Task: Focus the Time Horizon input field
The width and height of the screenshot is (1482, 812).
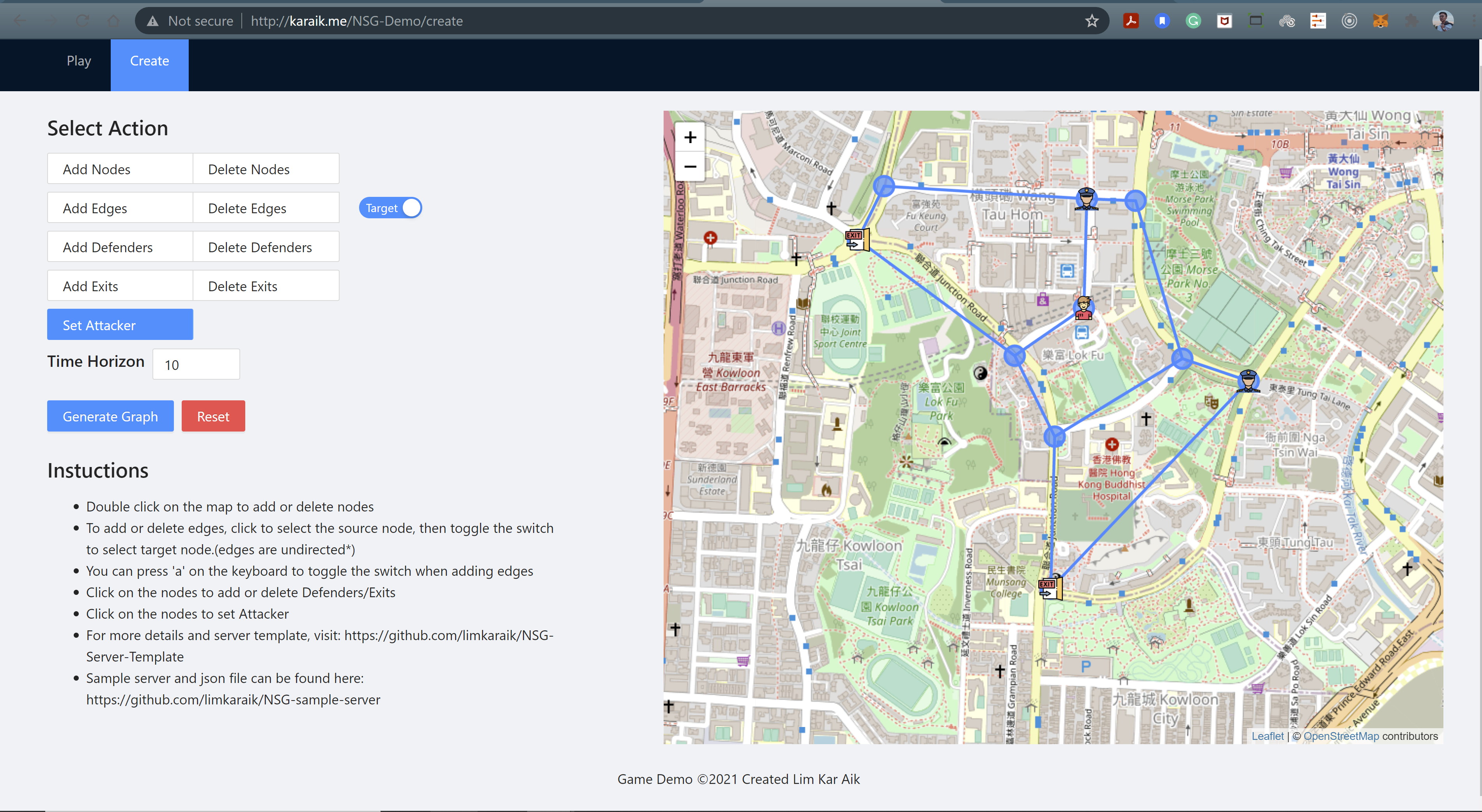Action: click(x=196, y=364)
